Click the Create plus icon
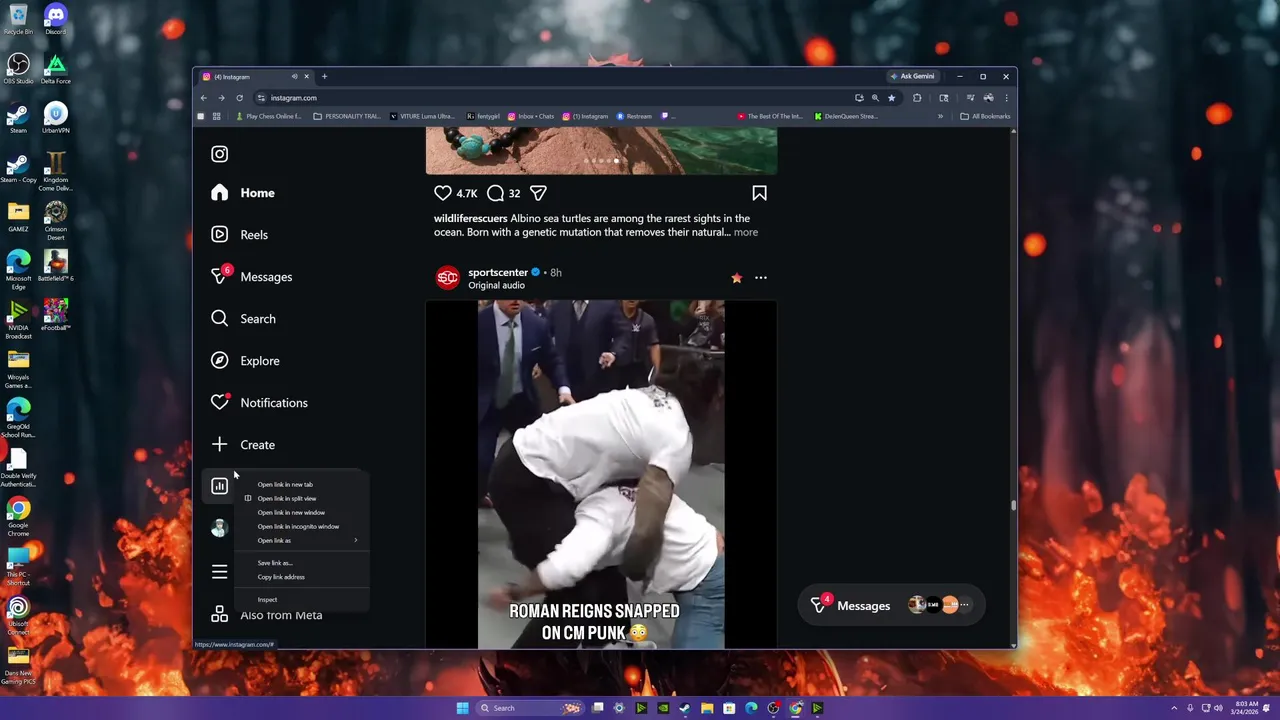The width and height of the screenshot is (1280, 720). [x=220, y=445]
